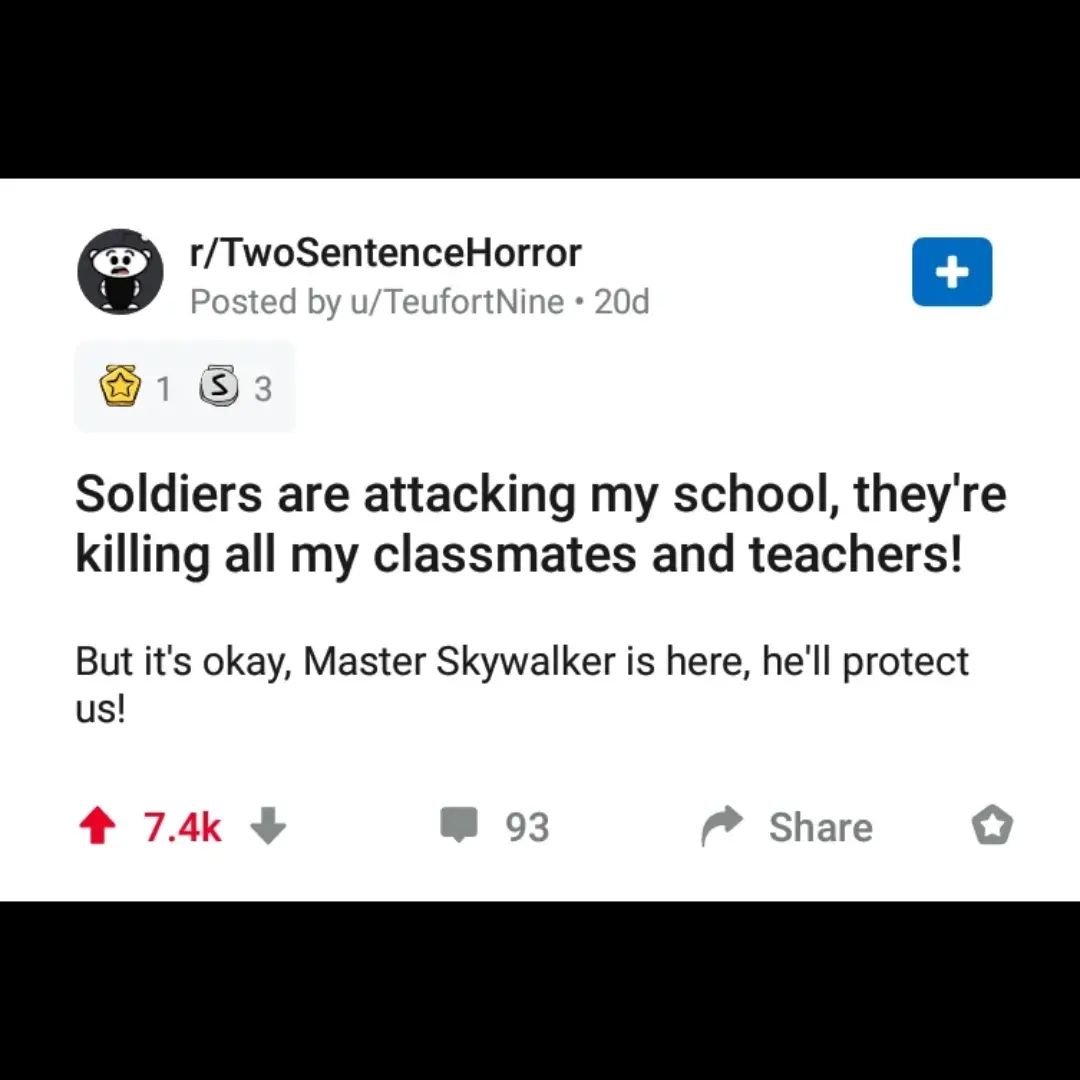Image resolution: width=1080 pixels, height=1080 pixels.
Task: Click the gold award count 1
Action: point(163,388)
